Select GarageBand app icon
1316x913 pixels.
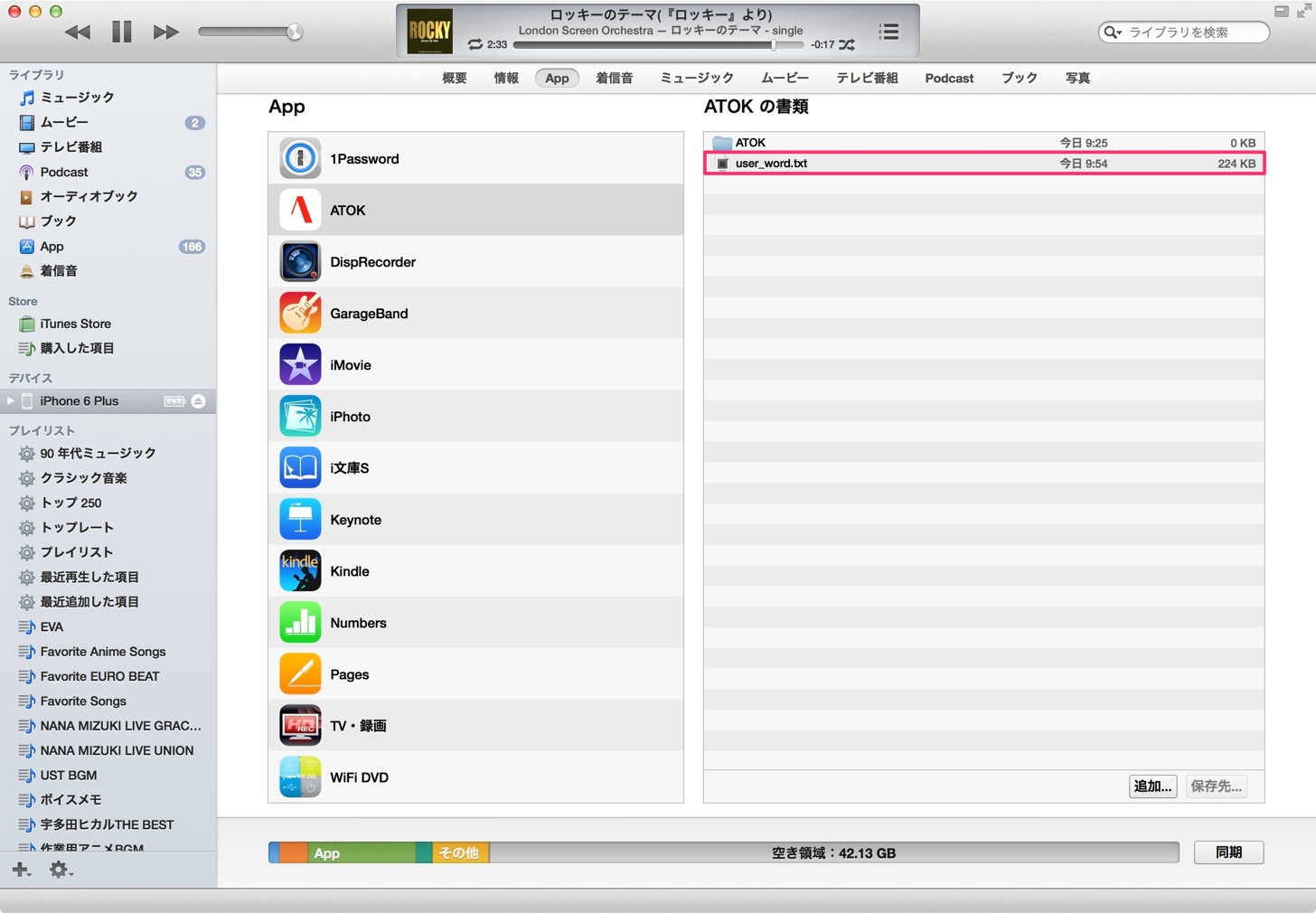coord(300,313)
